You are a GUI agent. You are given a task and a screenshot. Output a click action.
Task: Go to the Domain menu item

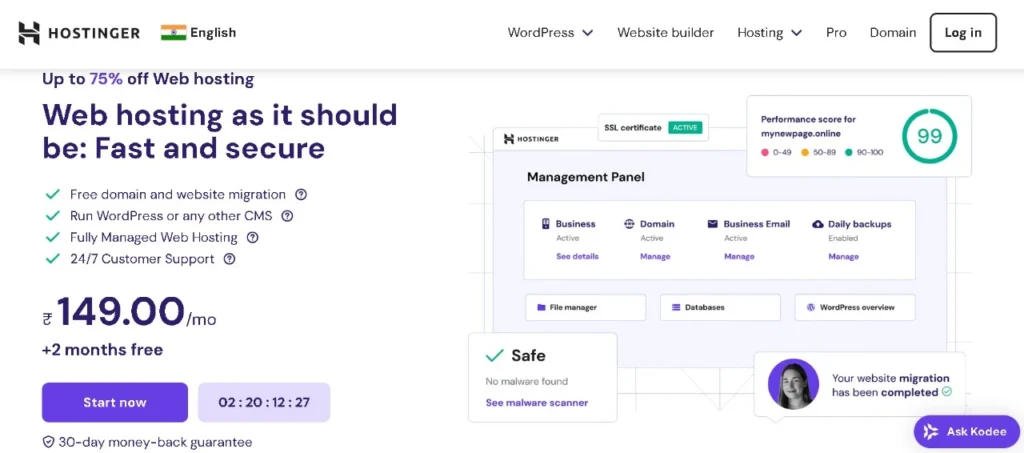892,33
